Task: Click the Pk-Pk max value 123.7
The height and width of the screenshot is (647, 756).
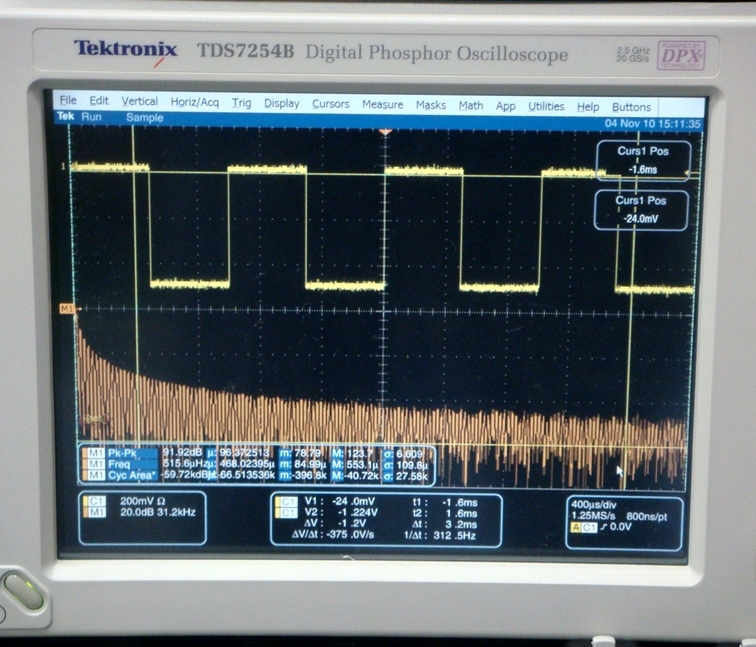Action: coord(359,454)
